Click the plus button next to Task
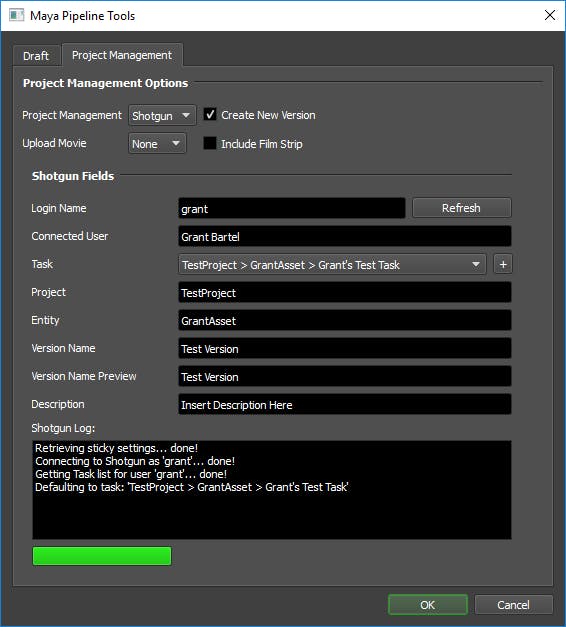566x627 pixels. pyautogui.click(x=503, y=264)
